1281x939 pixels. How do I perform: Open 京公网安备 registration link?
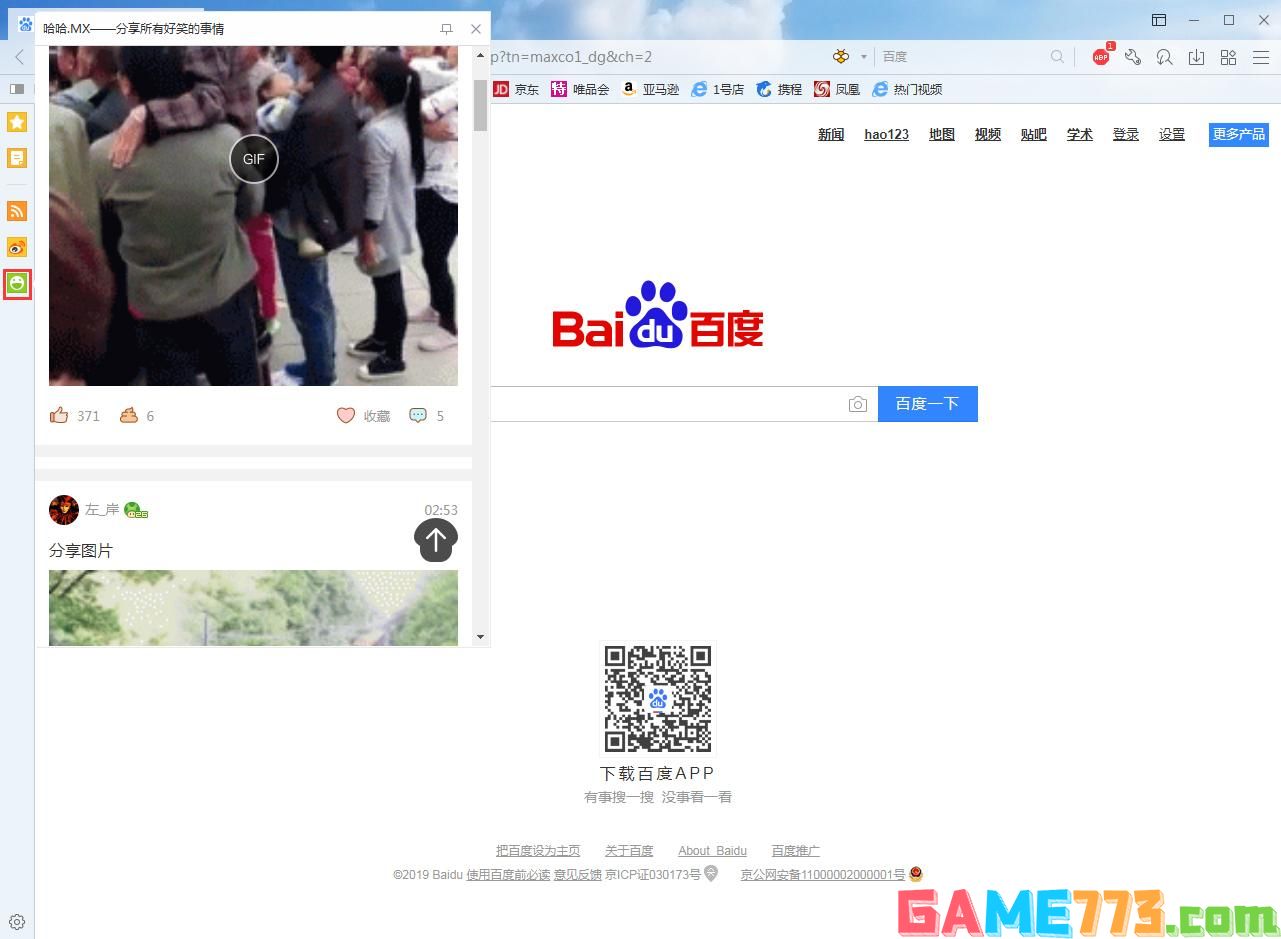823,875
